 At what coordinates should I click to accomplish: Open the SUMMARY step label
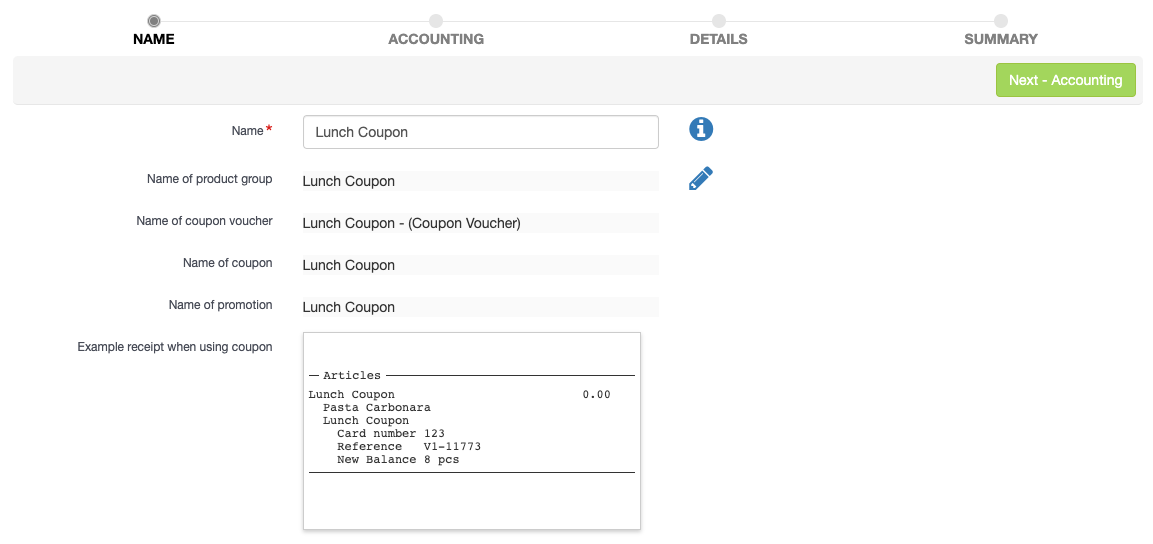[1001, 39]
